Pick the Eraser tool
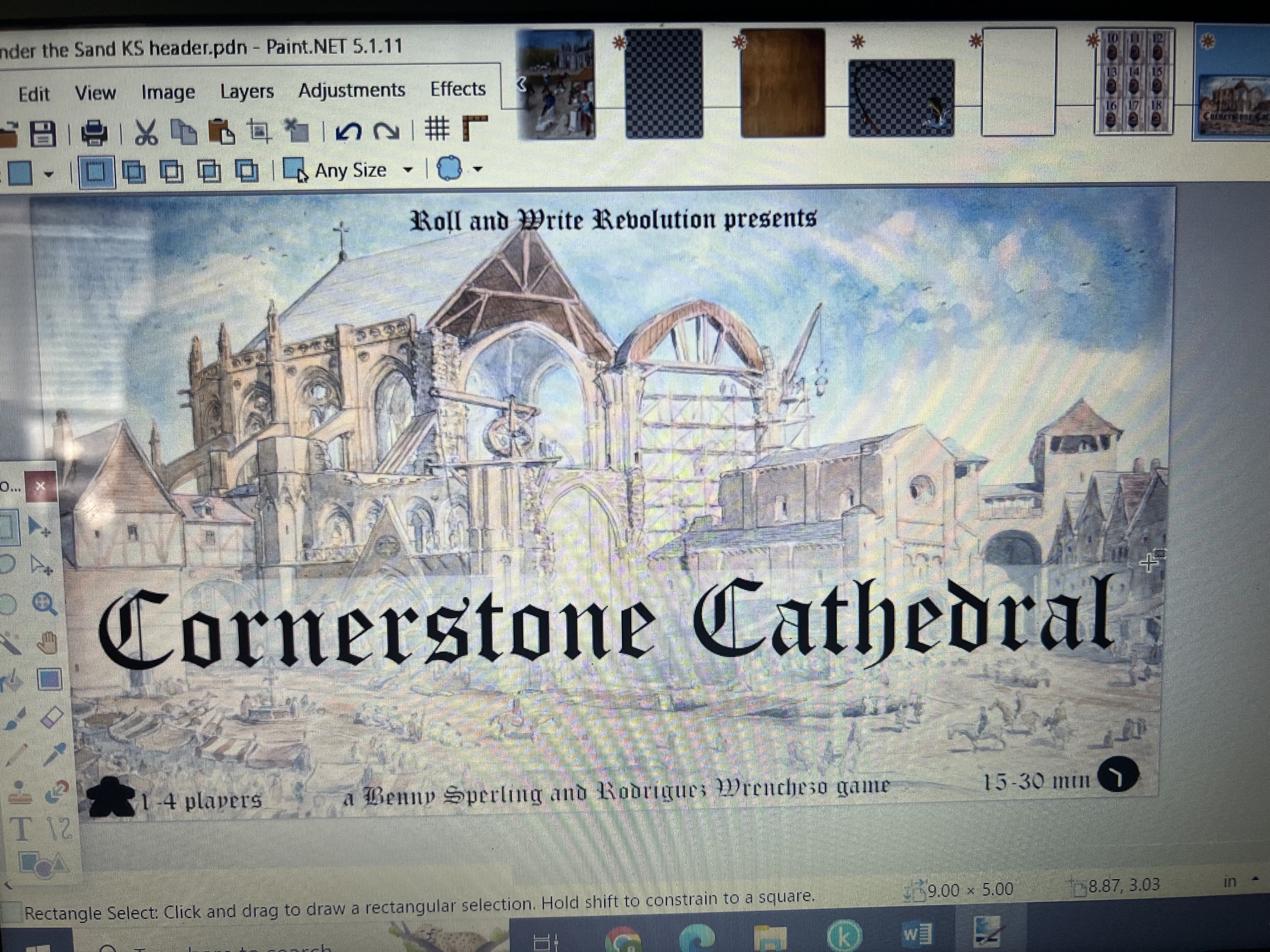 (51, 718)
